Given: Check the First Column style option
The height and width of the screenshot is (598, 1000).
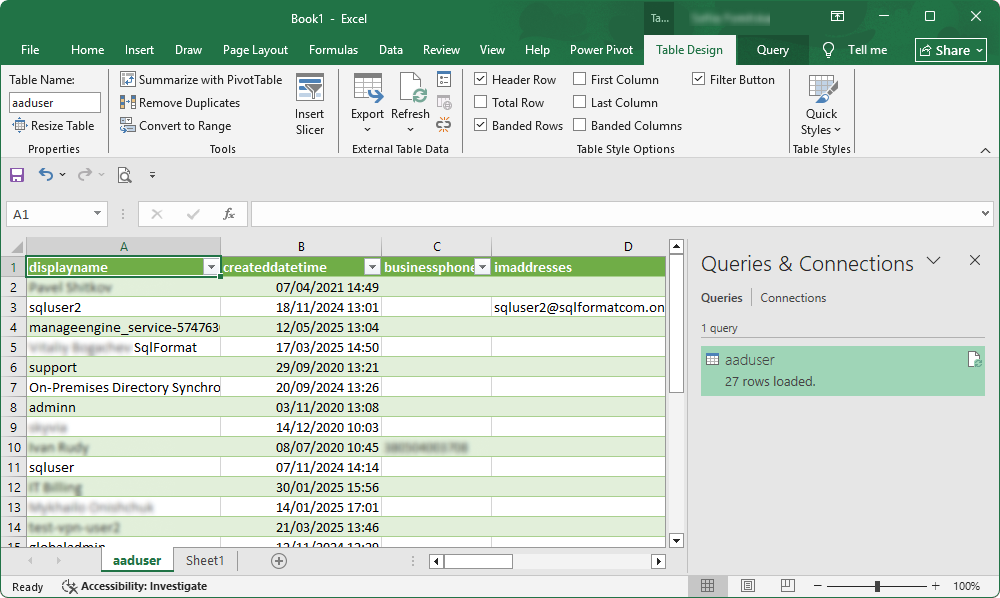Looking at the screenshot, I should coord(577,79).
